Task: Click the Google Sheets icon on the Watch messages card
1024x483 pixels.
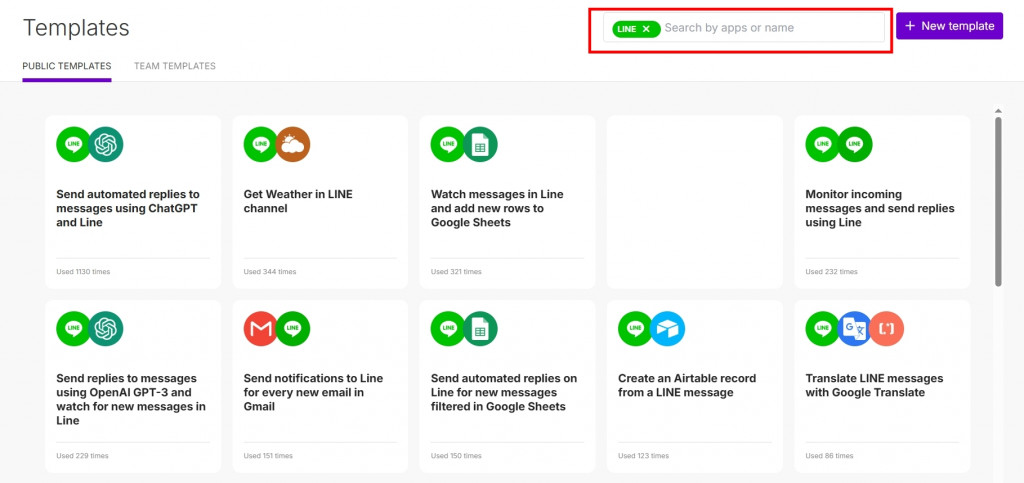Action: tap(481, 144)
